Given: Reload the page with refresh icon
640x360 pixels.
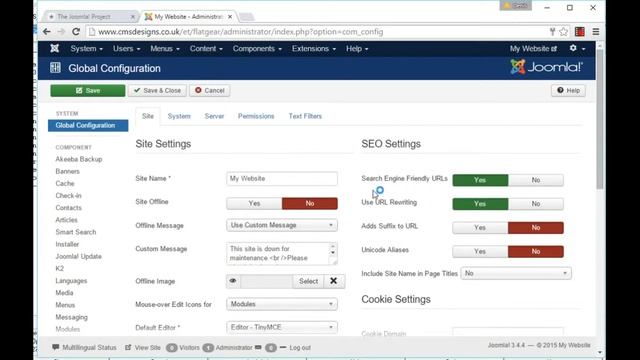Looking at the screenshot, I should (76, 32).
